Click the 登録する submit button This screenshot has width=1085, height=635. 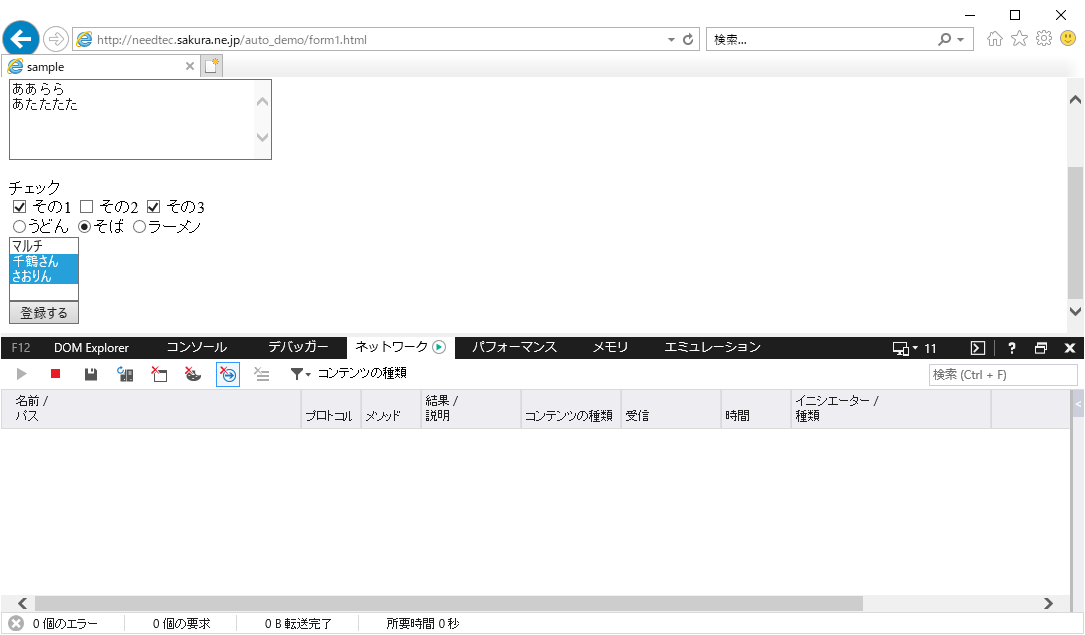[44, 313]
